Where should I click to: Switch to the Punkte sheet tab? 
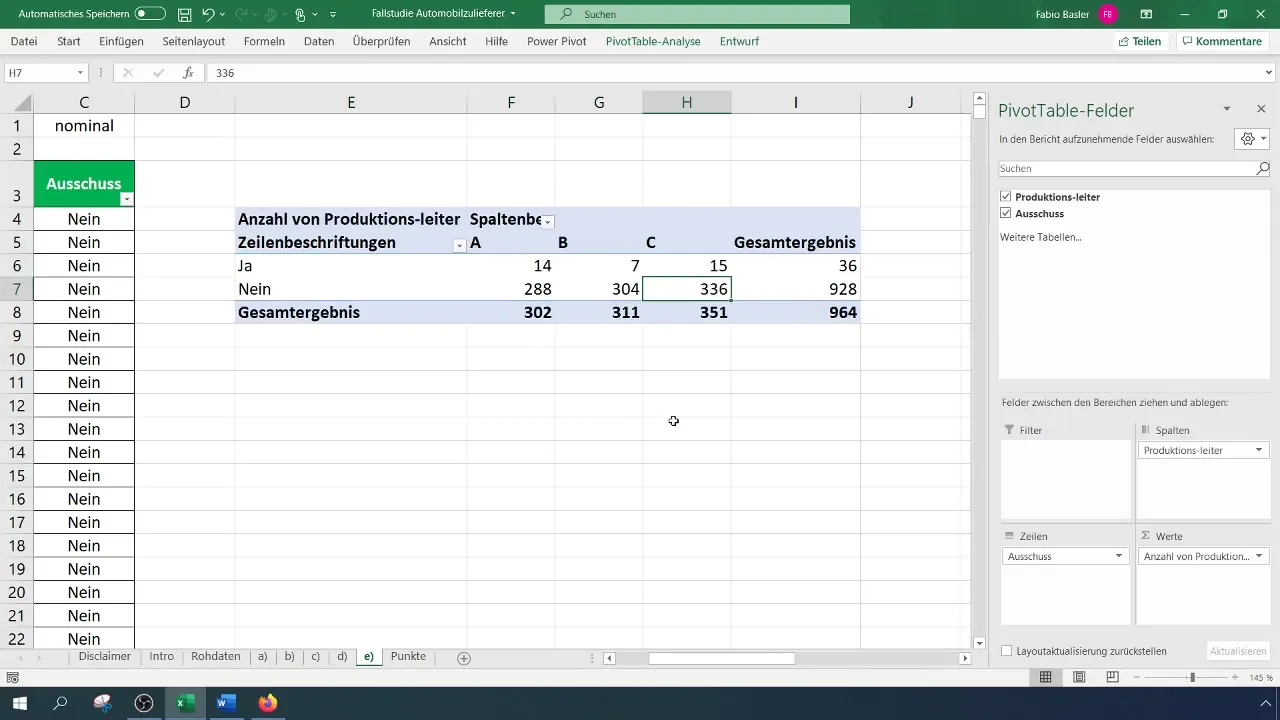pyautogui.click(x=408, y=657)
